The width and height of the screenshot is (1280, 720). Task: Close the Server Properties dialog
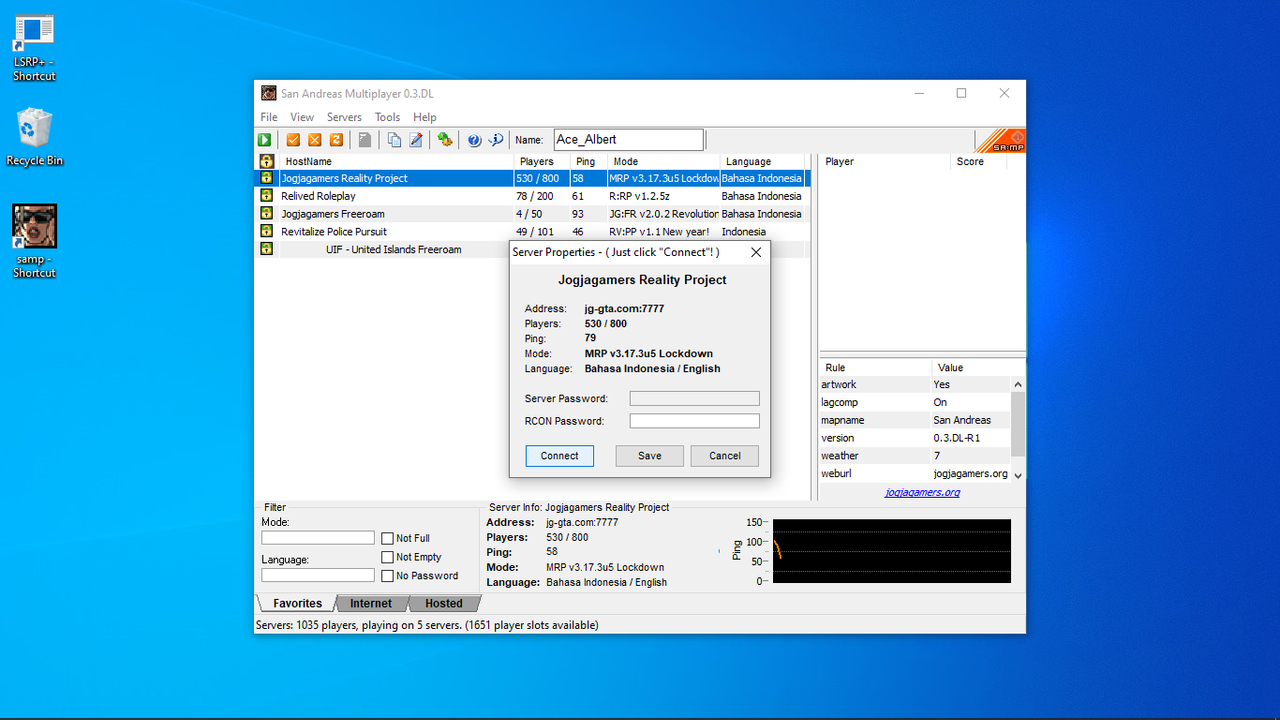click(x=756, y=252)
